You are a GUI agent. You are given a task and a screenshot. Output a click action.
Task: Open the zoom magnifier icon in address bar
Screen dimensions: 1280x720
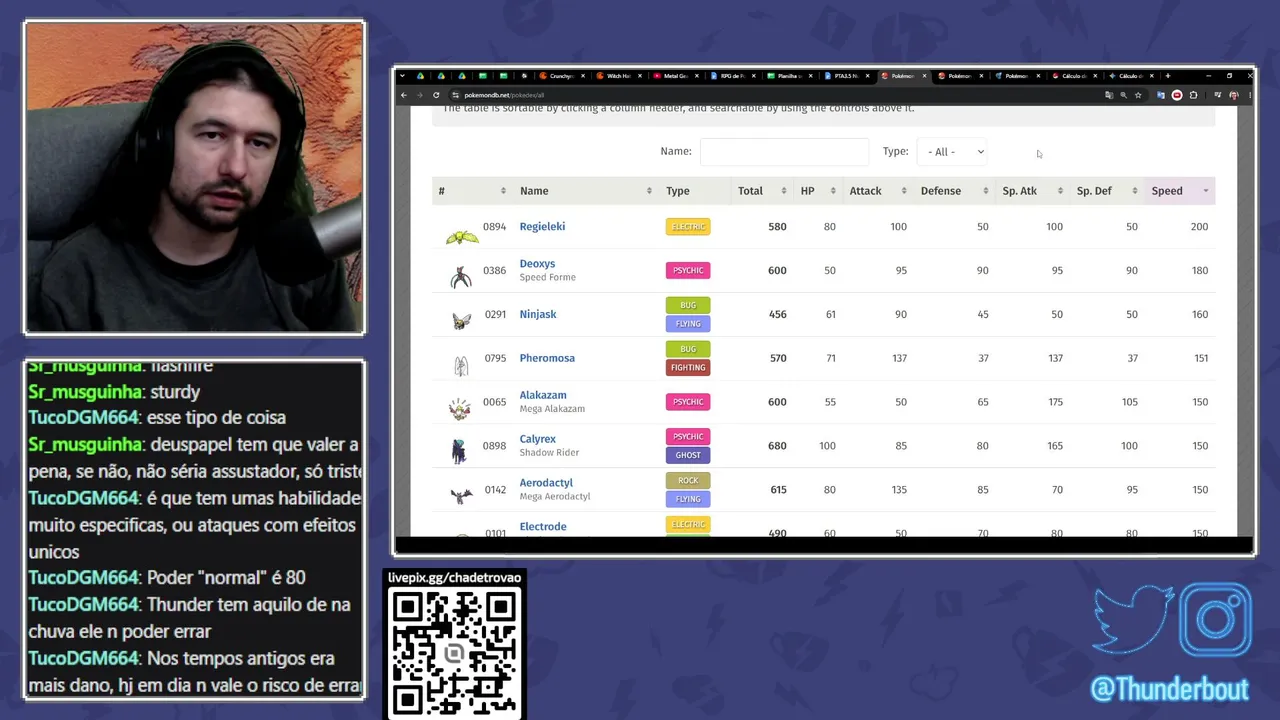coord(1123,95)
